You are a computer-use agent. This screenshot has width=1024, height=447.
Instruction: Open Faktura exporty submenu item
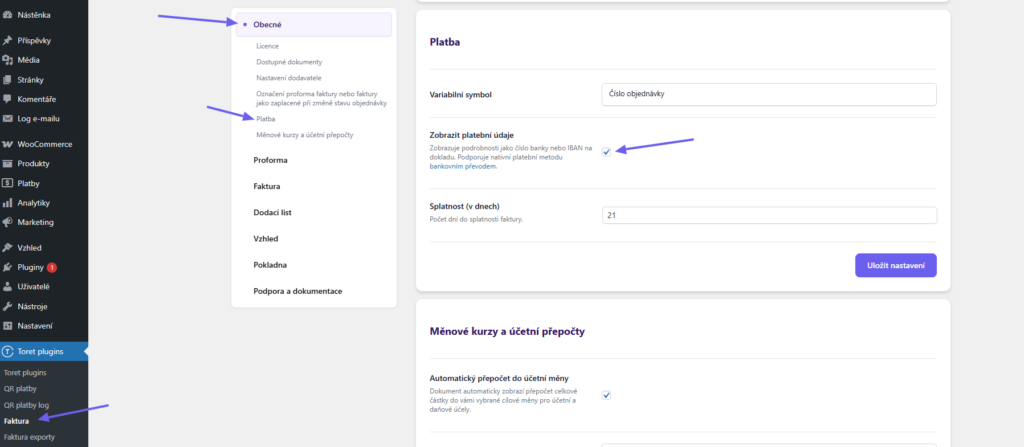[29, 437]
